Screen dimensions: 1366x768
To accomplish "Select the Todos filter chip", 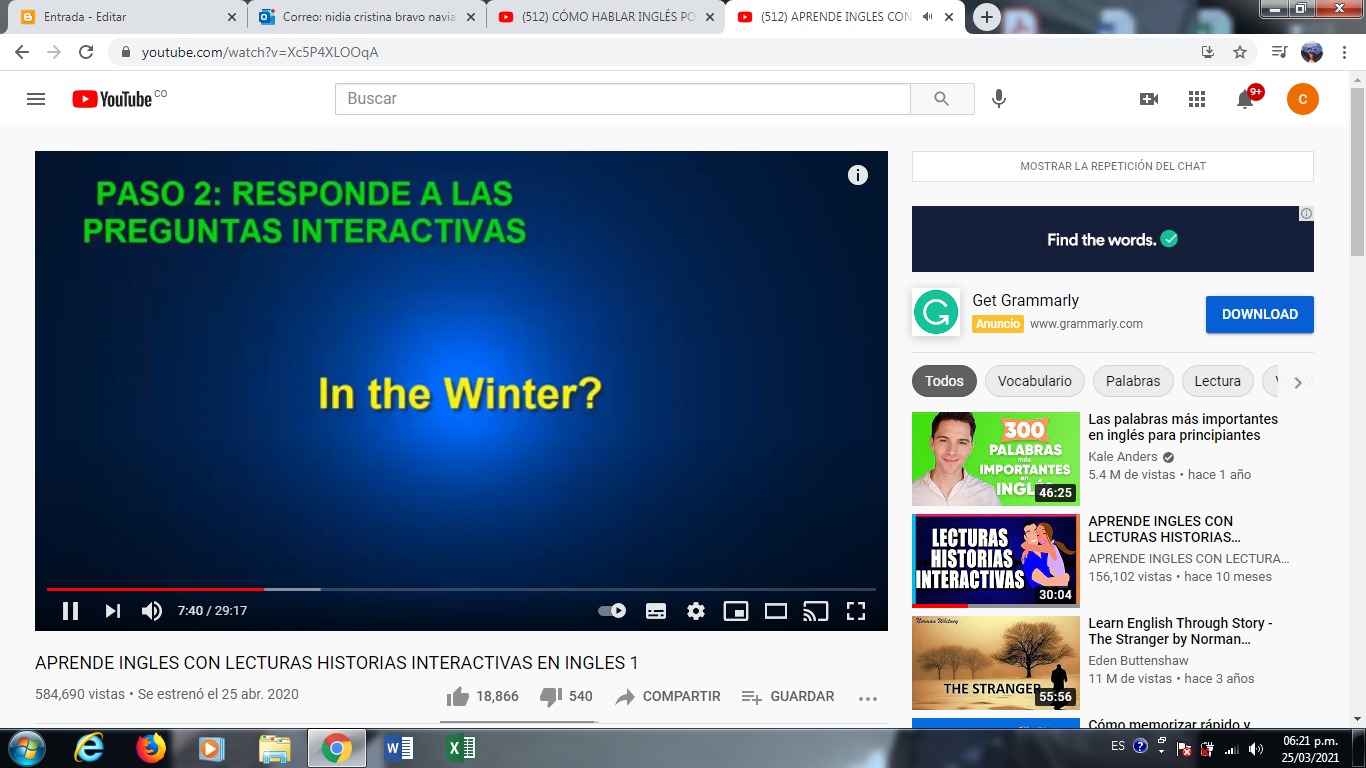I will point(944,381).
